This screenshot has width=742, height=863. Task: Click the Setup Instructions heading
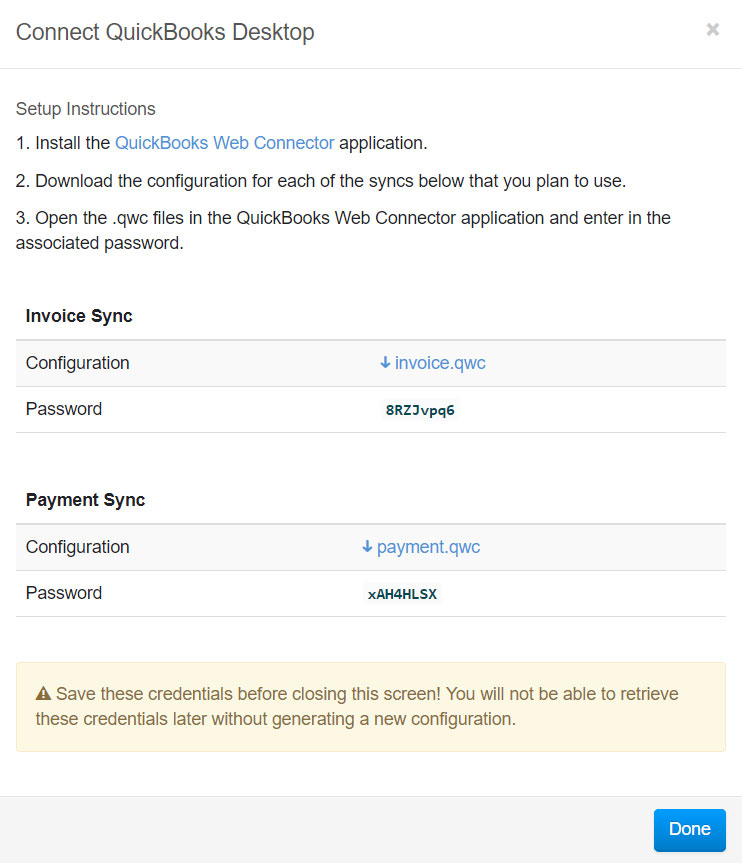coord(86,109)
